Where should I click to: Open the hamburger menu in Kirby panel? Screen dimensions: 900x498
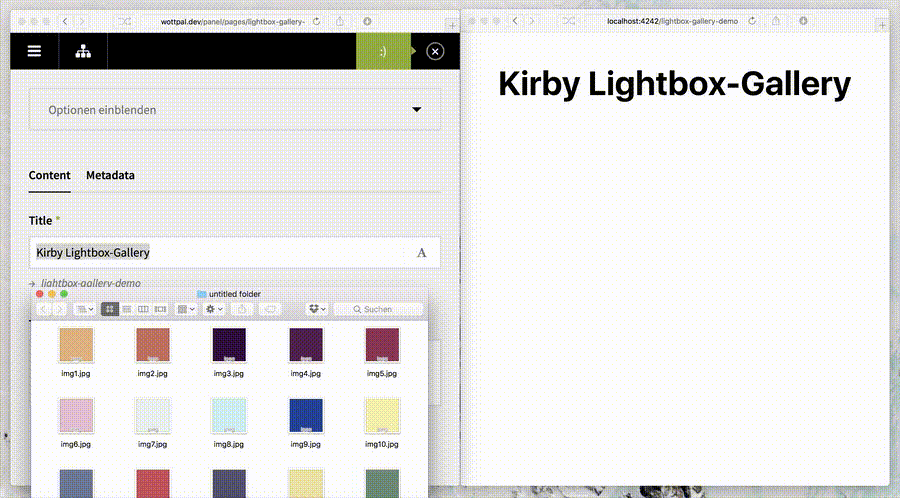coord(34,51)
